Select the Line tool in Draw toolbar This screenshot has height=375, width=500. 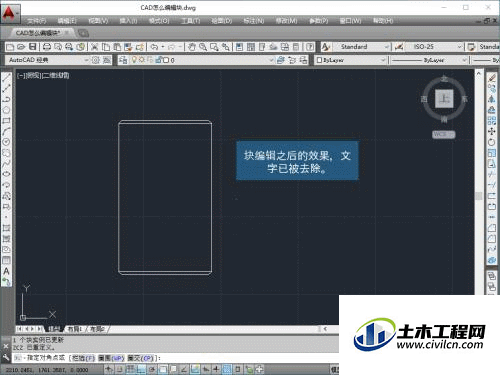(6, 78)
